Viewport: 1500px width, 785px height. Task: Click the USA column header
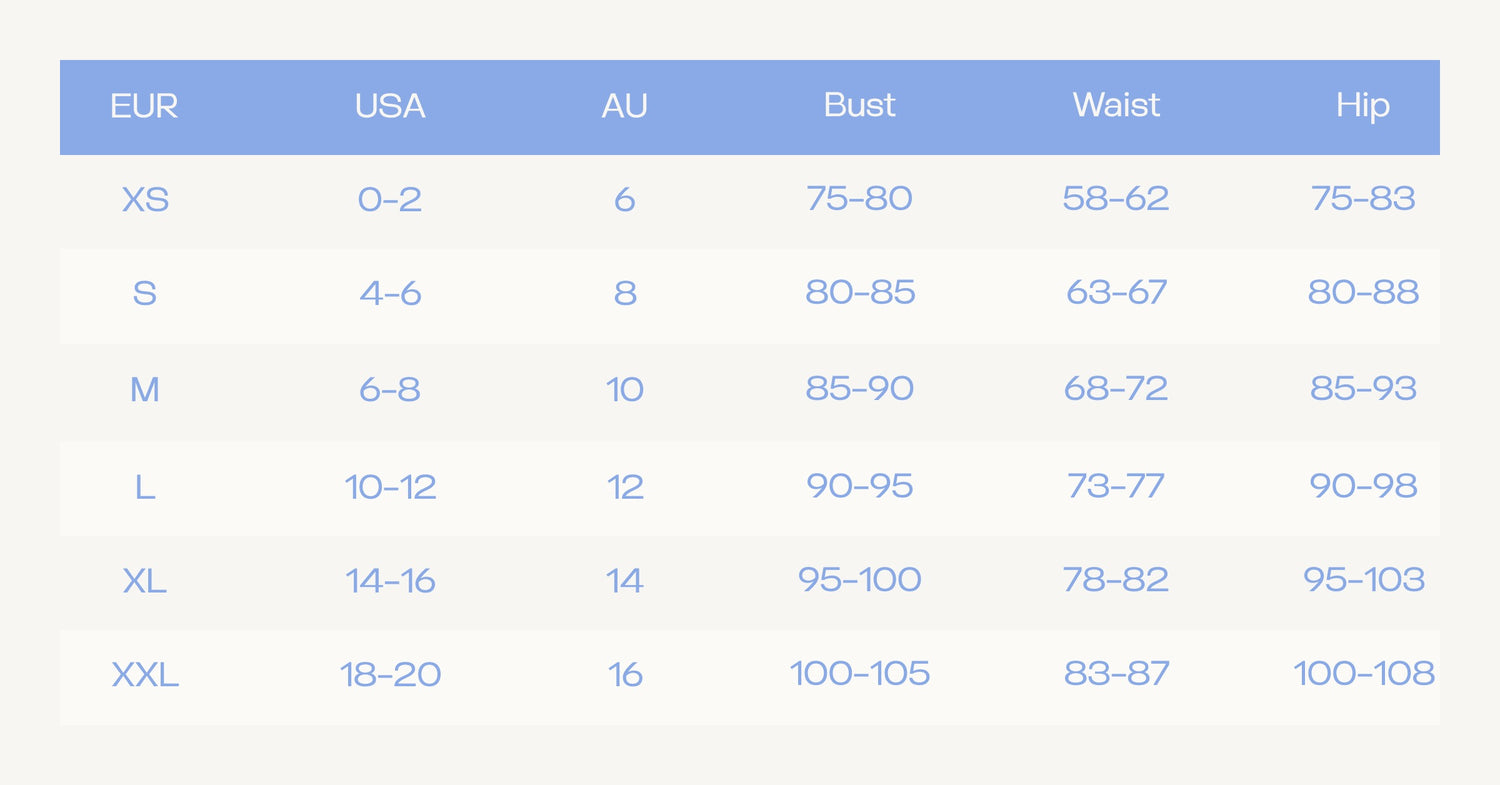point(390,106)
